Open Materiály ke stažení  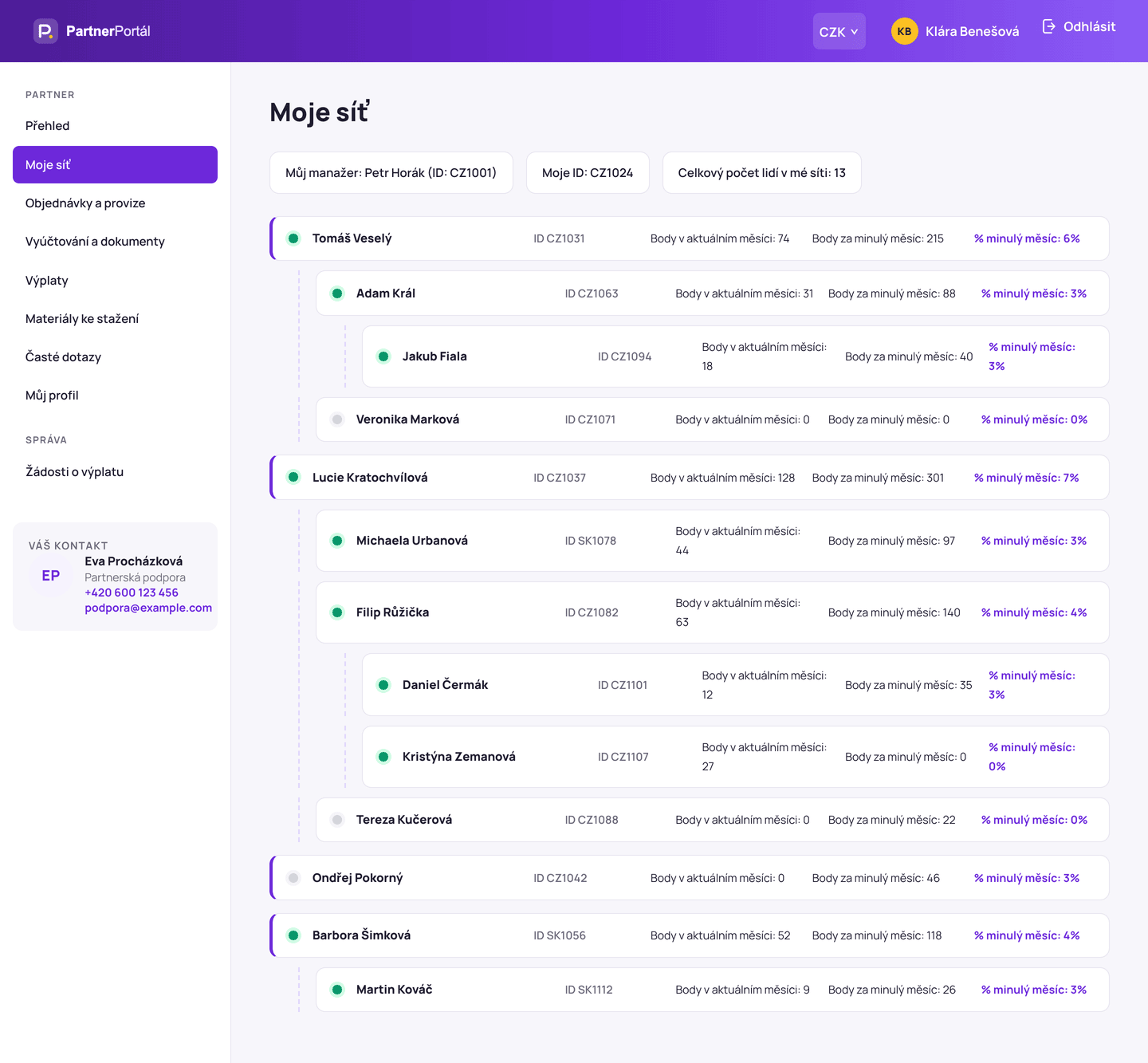115,319
